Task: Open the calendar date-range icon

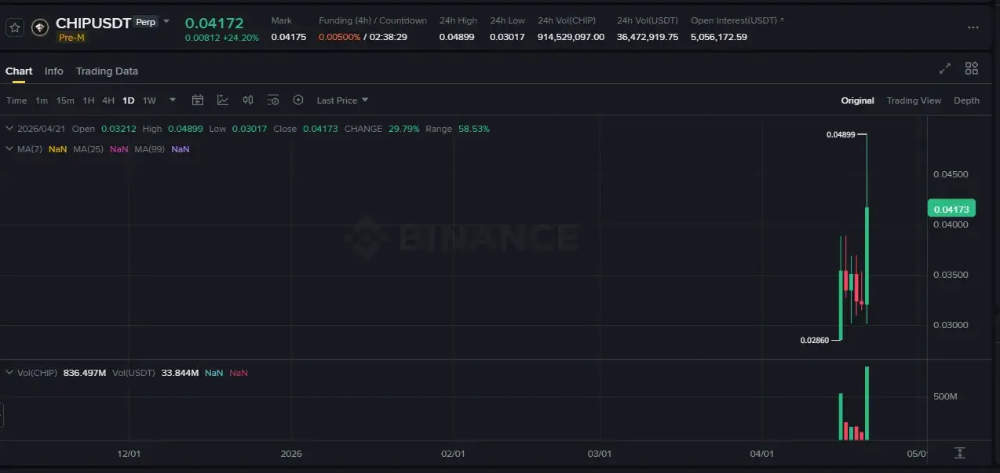Action: 198,100
